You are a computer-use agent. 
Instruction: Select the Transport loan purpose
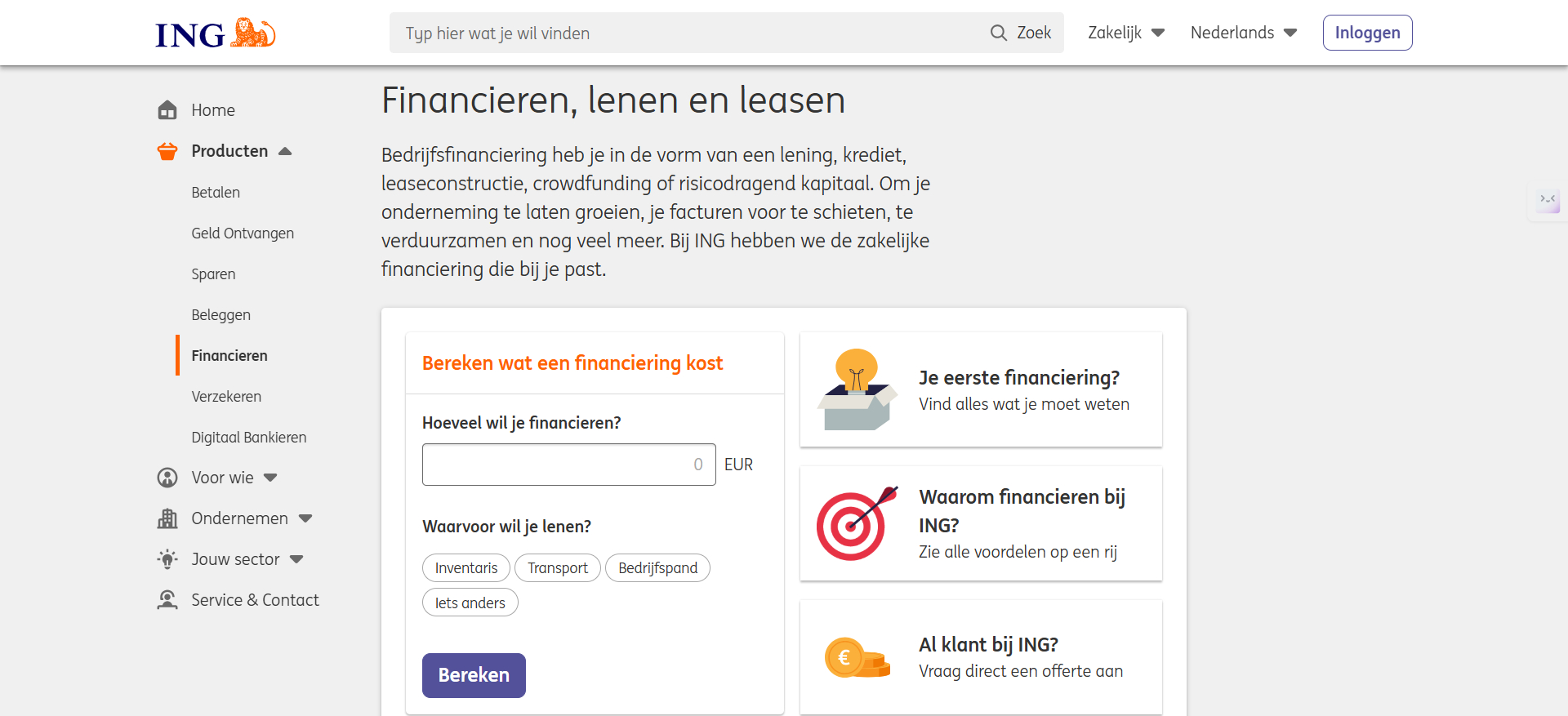558,568
